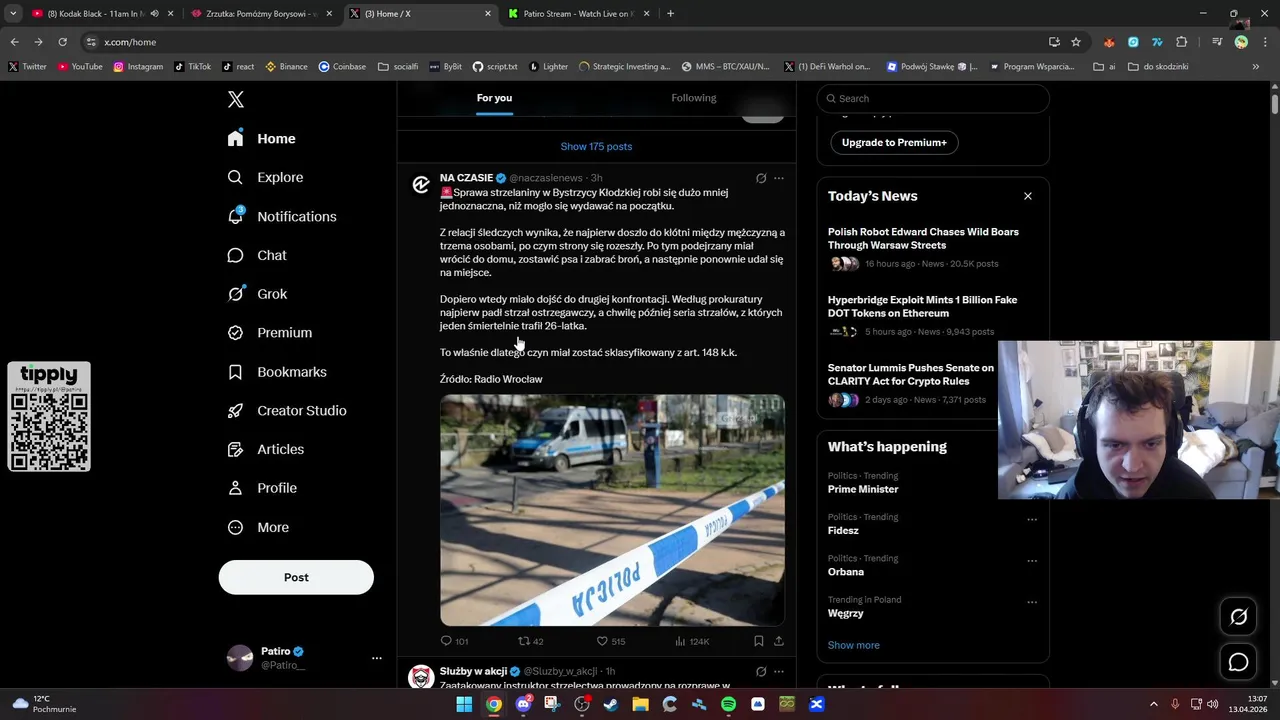Open Discord from the taskbar
The width and height of the screenshot is (1280, 720).
click(x=523, y=704)
